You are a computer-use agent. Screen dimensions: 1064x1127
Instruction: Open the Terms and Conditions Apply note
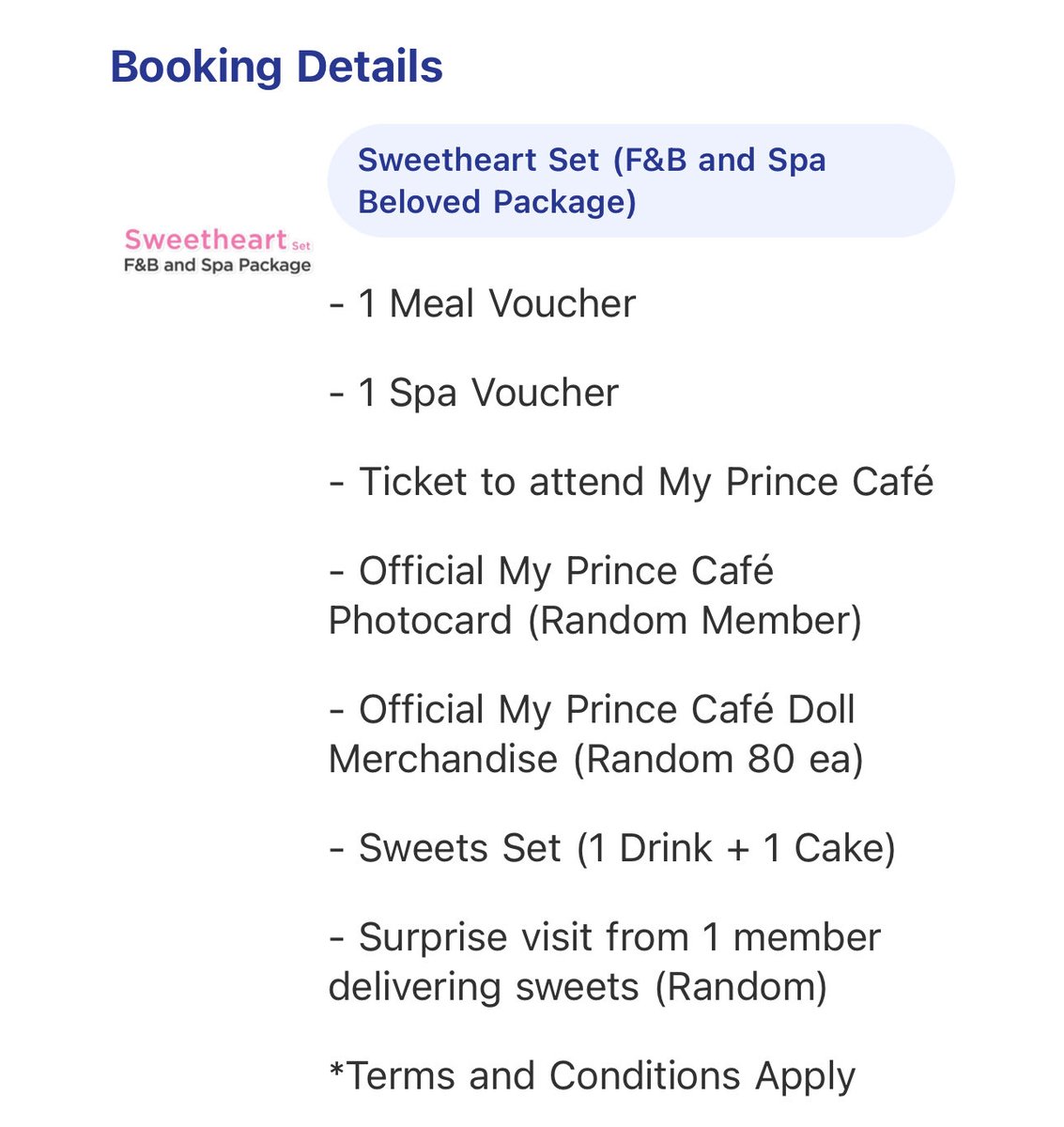(x=592, y=1076)
